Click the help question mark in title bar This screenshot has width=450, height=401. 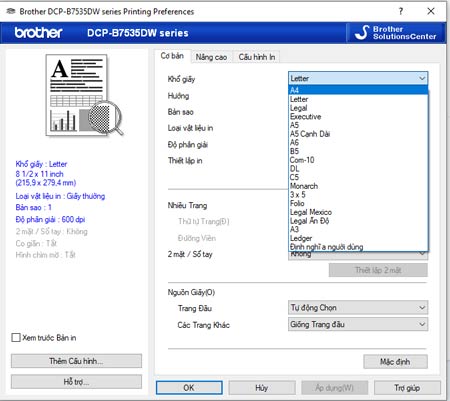[x=401, y=11]
